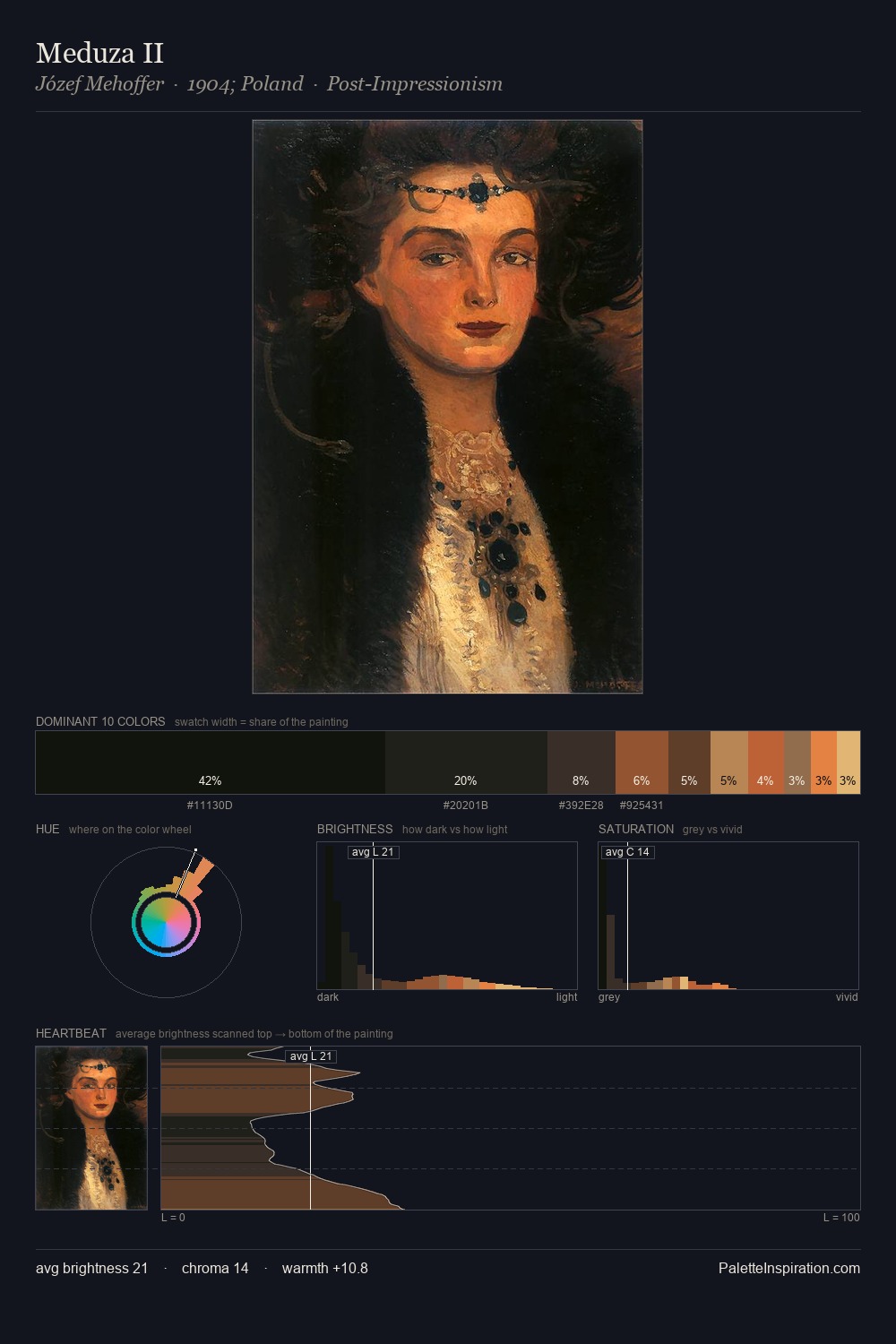Click 'avg brightness 21' footer text
The height and width of the screenshot is (1344, 896).
click(91, 1268)
